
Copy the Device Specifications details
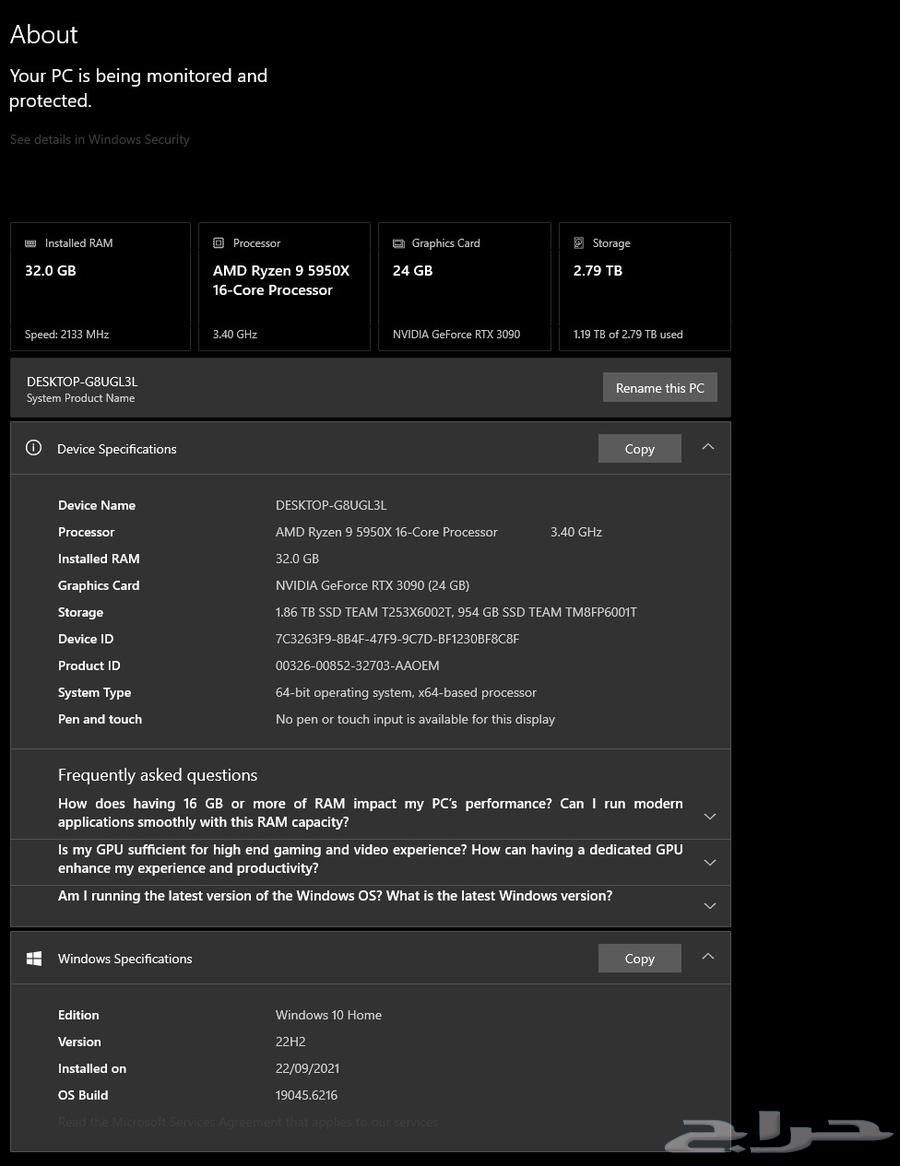click(639, 448)
